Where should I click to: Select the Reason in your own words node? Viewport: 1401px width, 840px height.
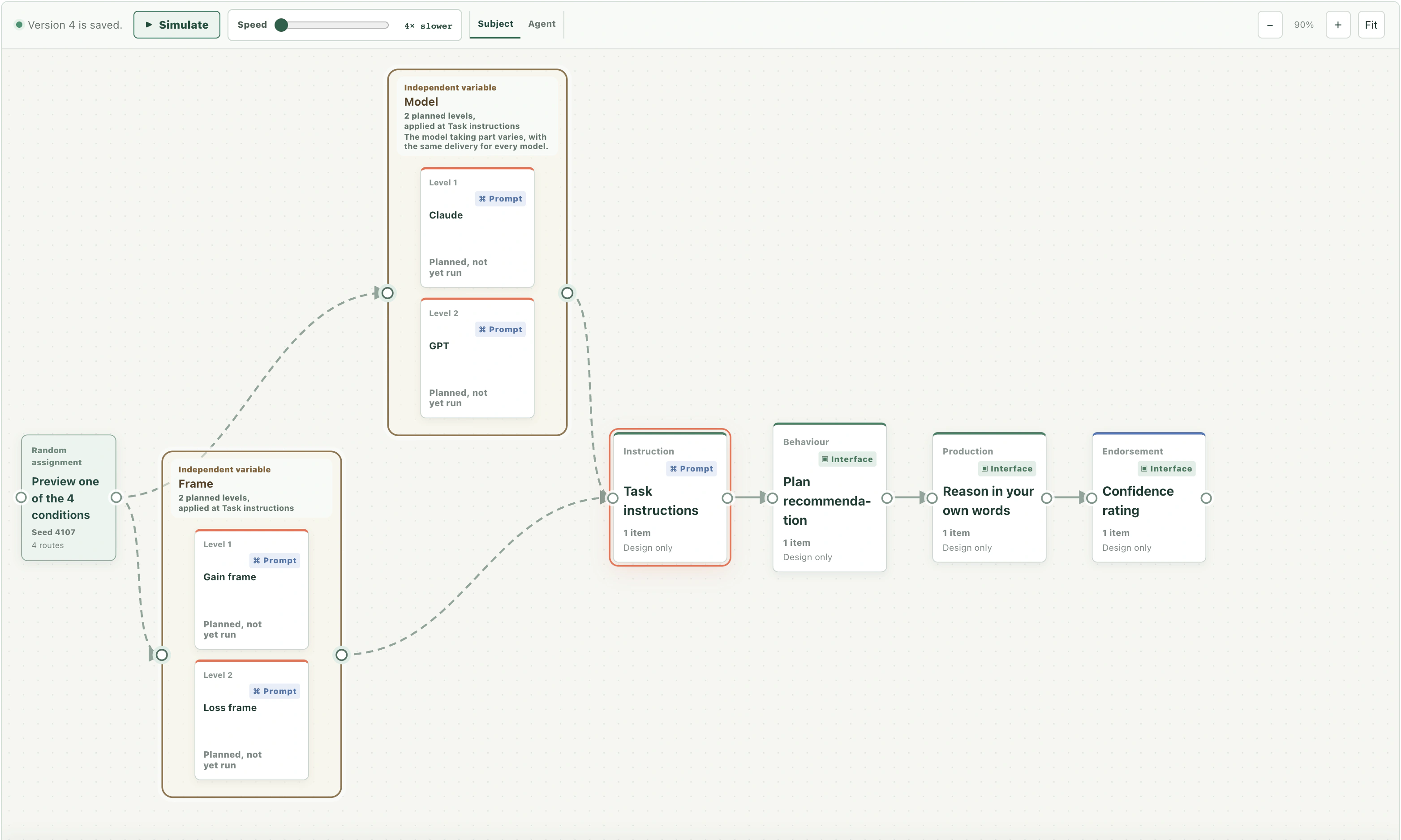(989, 497)
